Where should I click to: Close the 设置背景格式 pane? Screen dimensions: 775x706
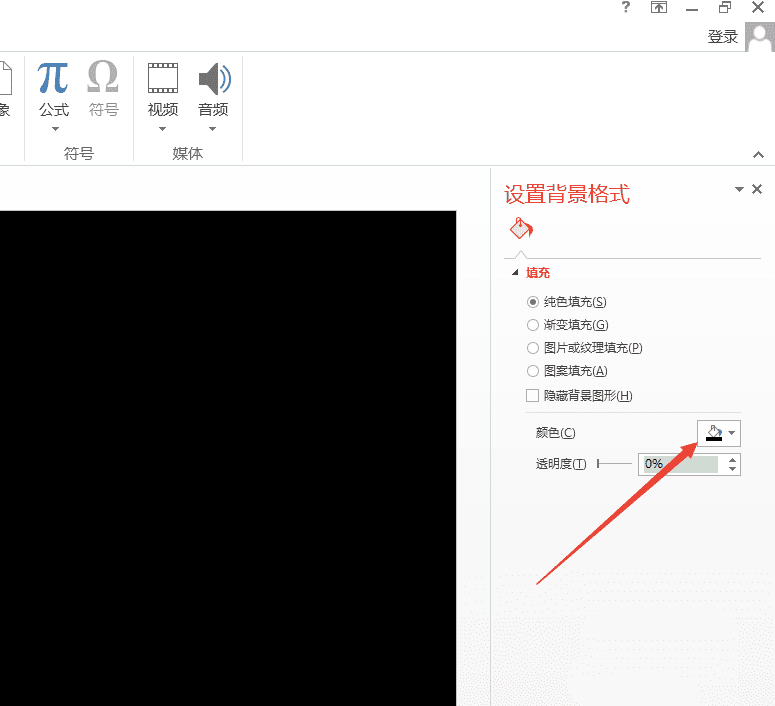(757, 189)
